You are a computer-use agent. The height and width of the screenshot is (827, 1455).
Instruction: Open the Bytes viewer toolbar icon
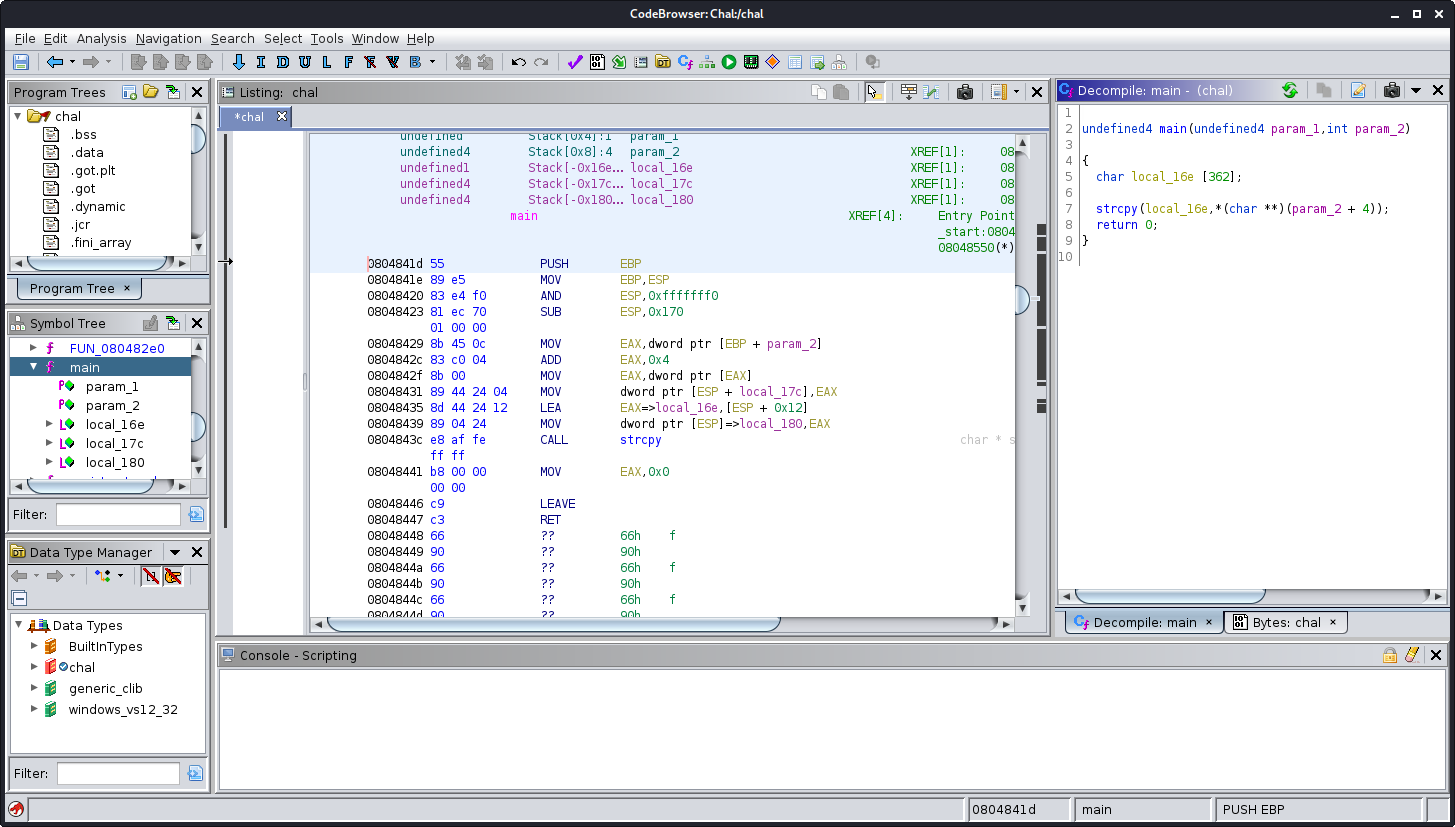597,62
